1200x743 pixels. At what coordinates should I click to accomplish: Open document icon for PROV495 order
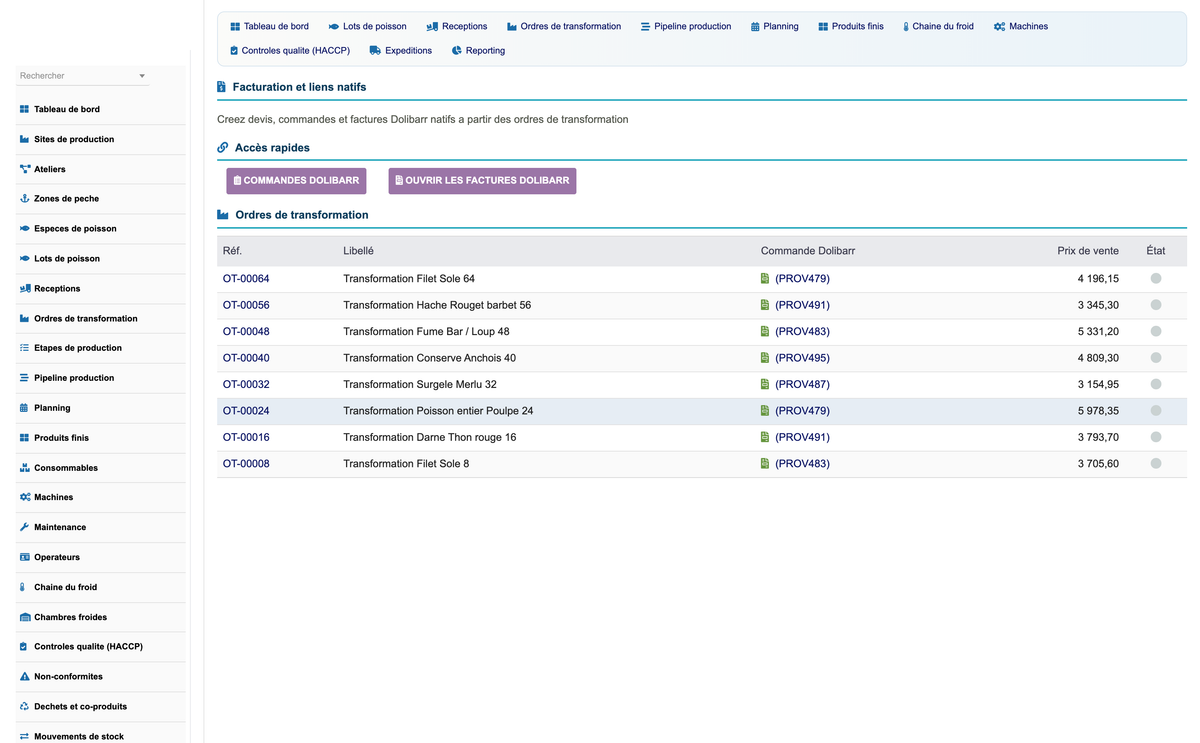coord(765,358)
